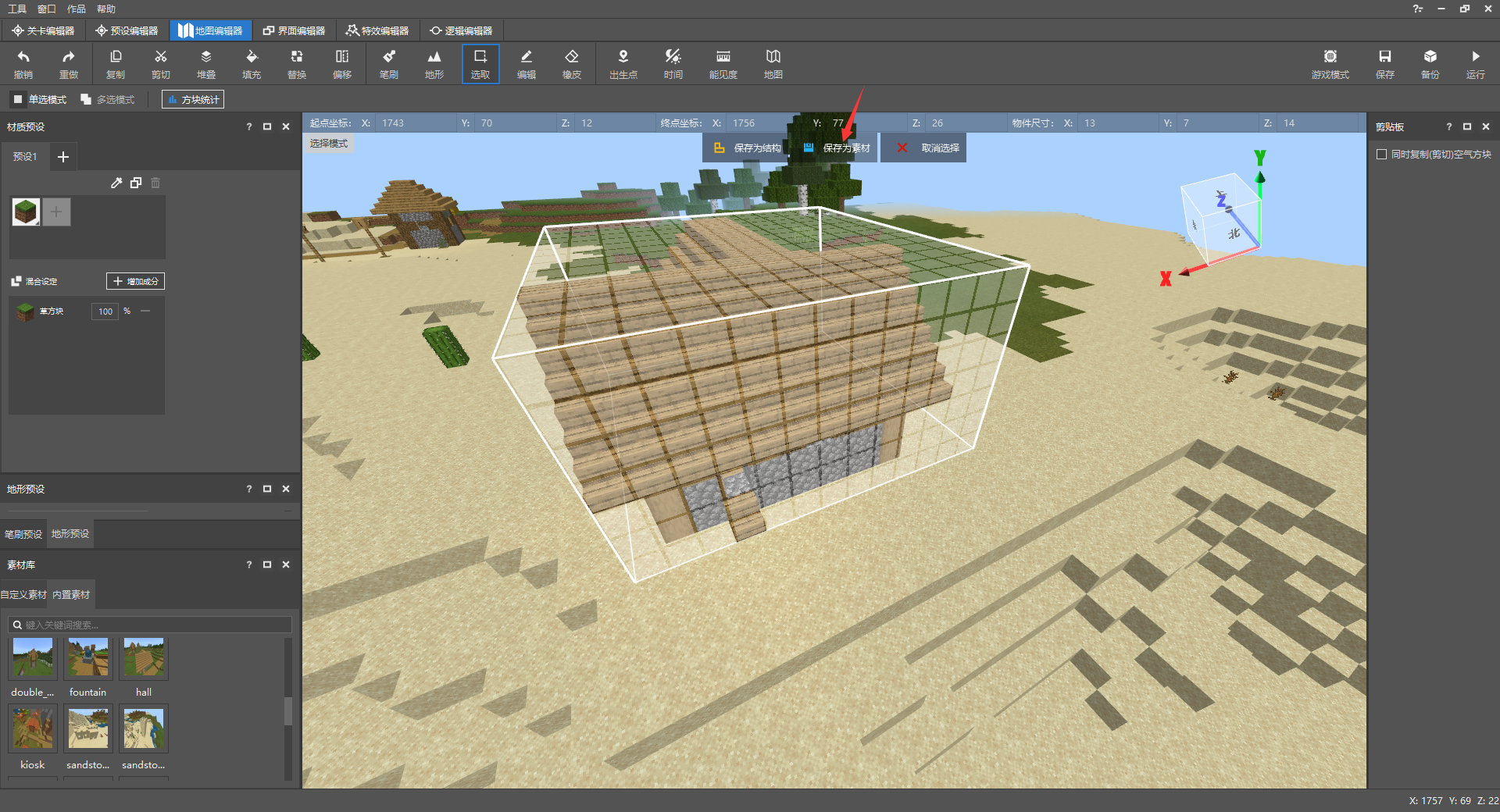Click the Redo (重做) toolbar icon
The height and width of the screenshot is (812, 1500).
click(69, 64)
